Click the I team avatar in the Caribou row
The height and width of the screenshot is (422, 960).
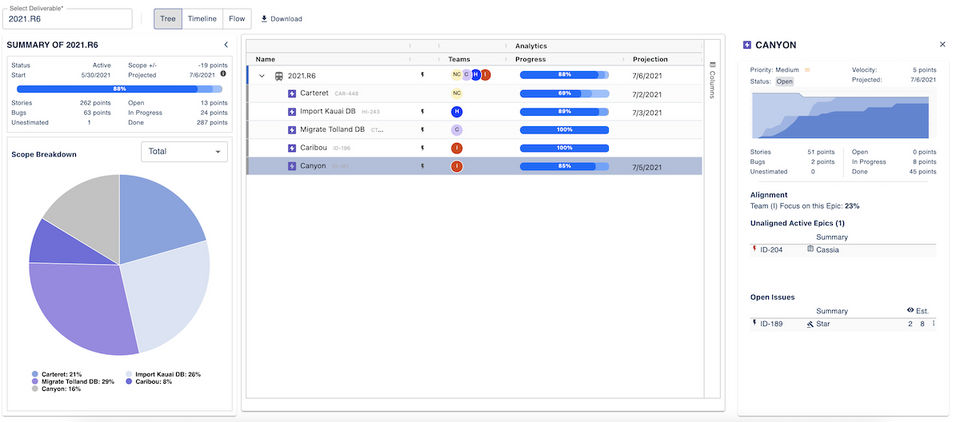(x=456, y=148)
